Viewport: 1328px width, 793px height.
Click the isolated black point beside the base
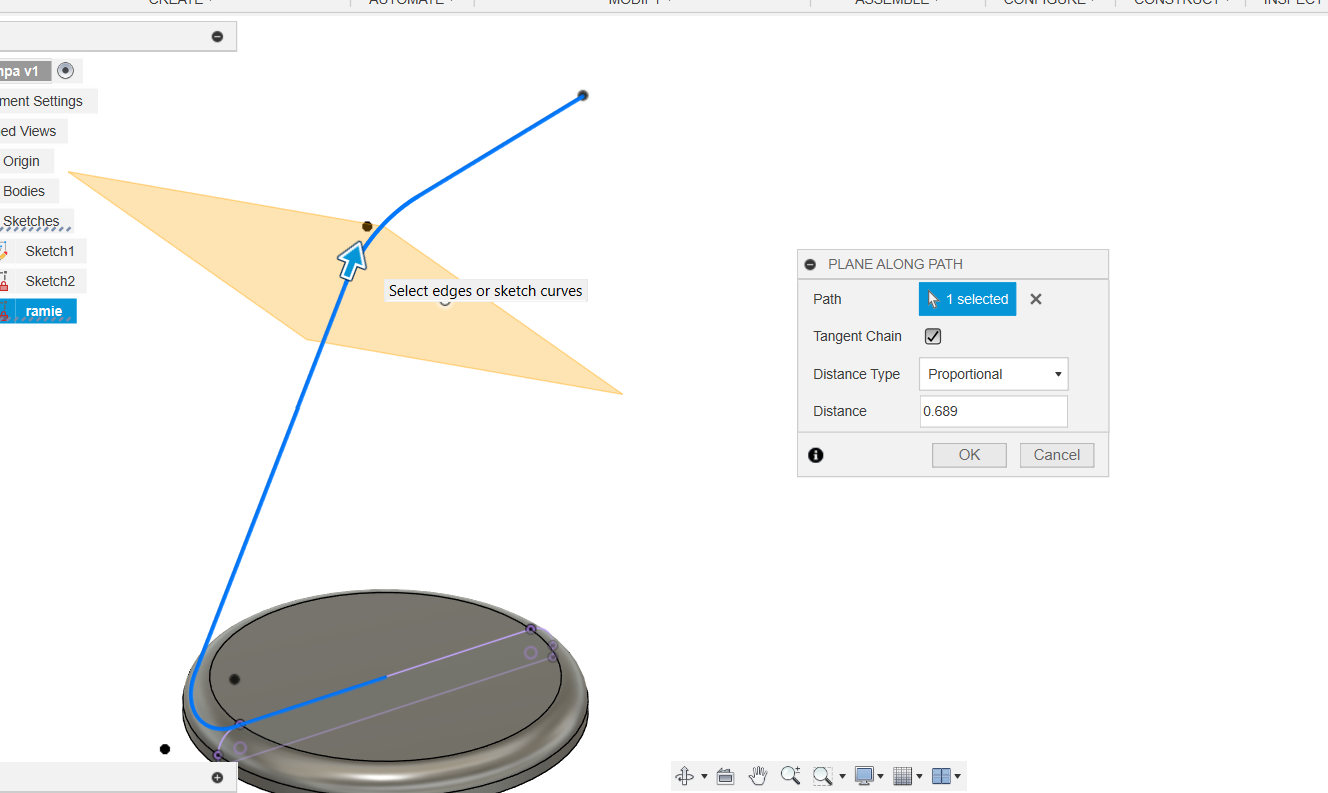coord(165,749)
